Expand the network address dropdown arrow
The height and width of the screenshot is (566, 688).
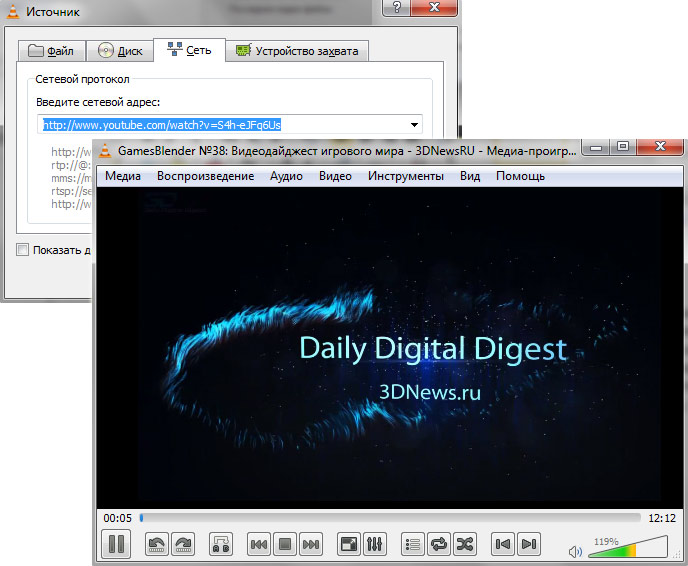(x=414, y=125)
